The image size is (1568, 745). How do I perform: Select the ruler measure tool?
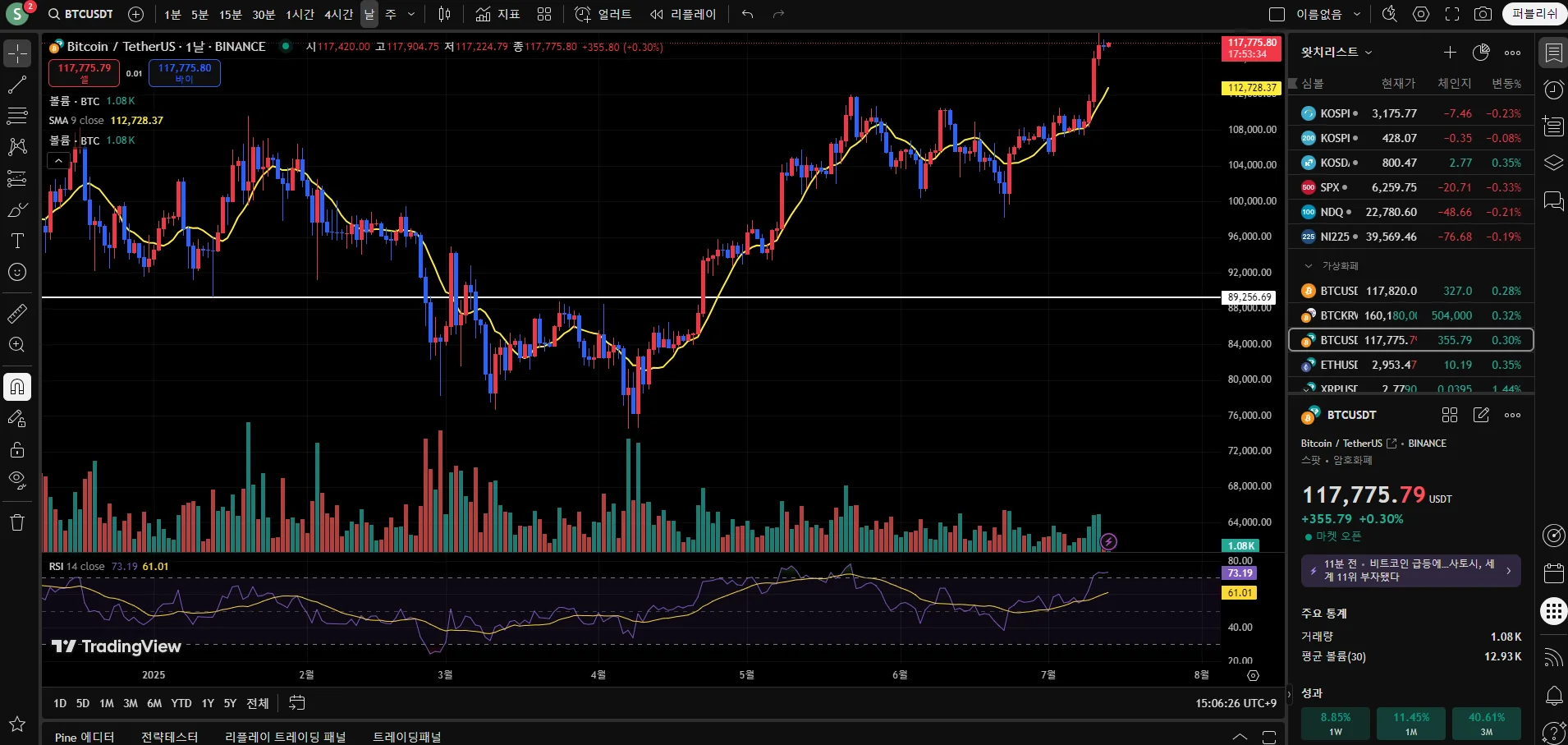[x=17, y=313]
